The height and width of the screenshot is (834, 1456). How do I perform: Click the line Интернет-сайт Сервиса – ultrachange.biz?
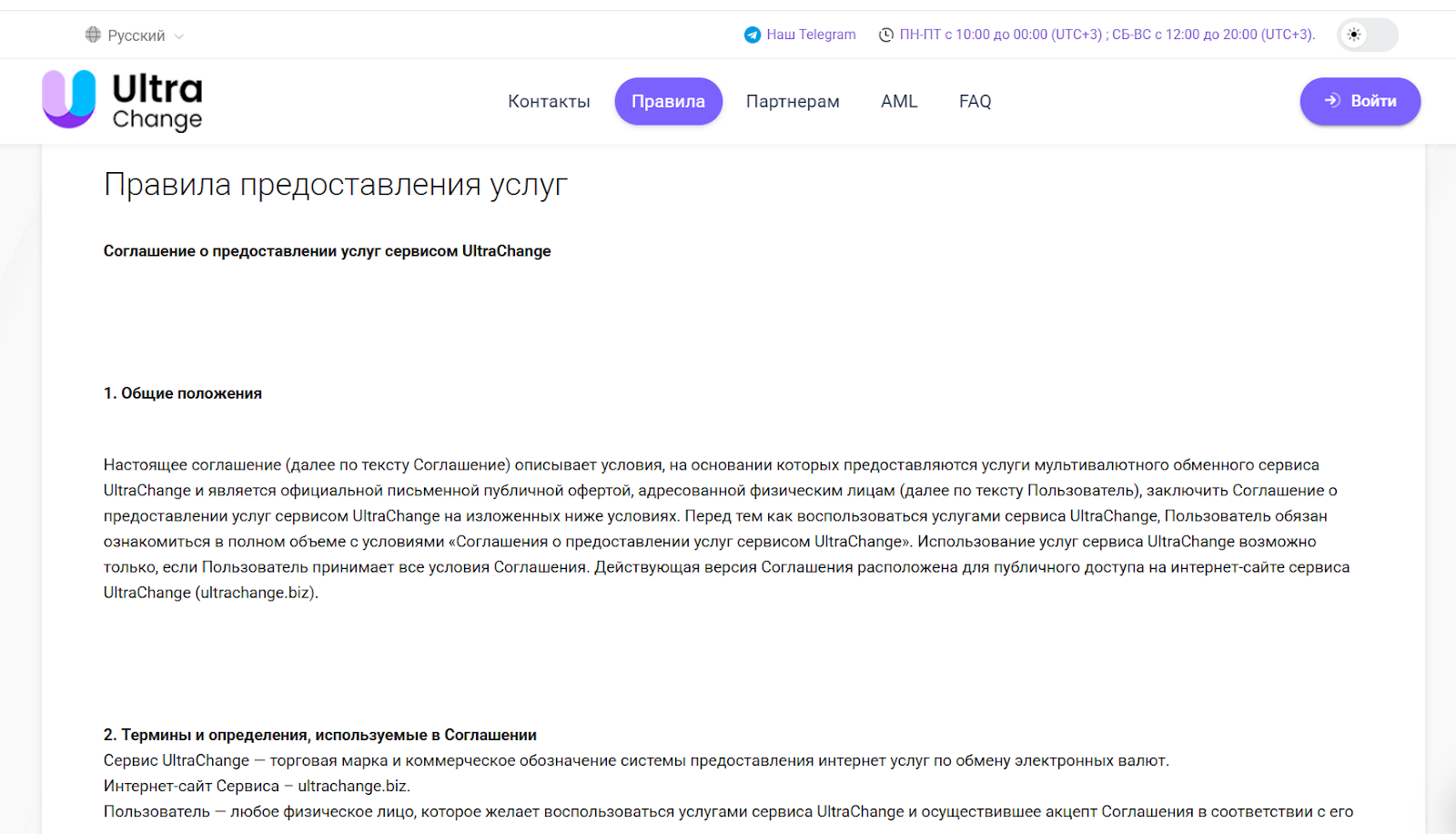coord(257,786)
